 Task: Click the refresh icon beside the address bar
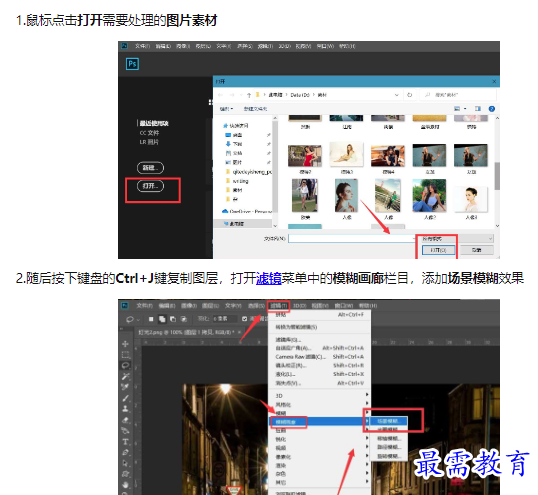tap(409, 95)
